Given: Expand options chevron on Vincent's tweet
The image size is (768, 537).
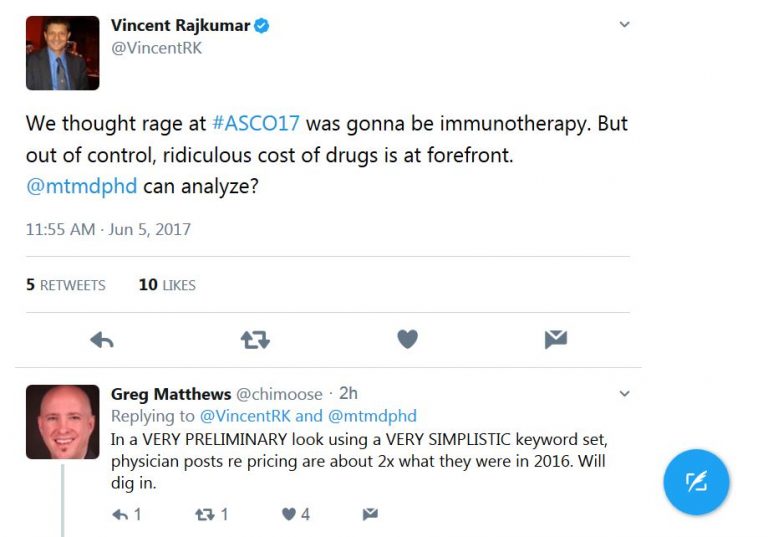Looking at the screenshot, I should pos(624,24).
